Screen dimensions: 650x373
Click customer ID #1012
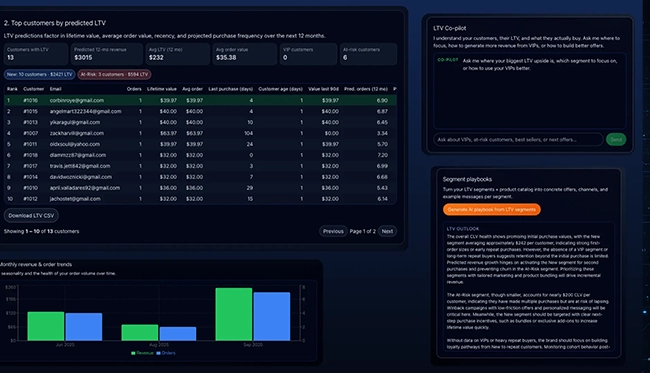point(30,199)
